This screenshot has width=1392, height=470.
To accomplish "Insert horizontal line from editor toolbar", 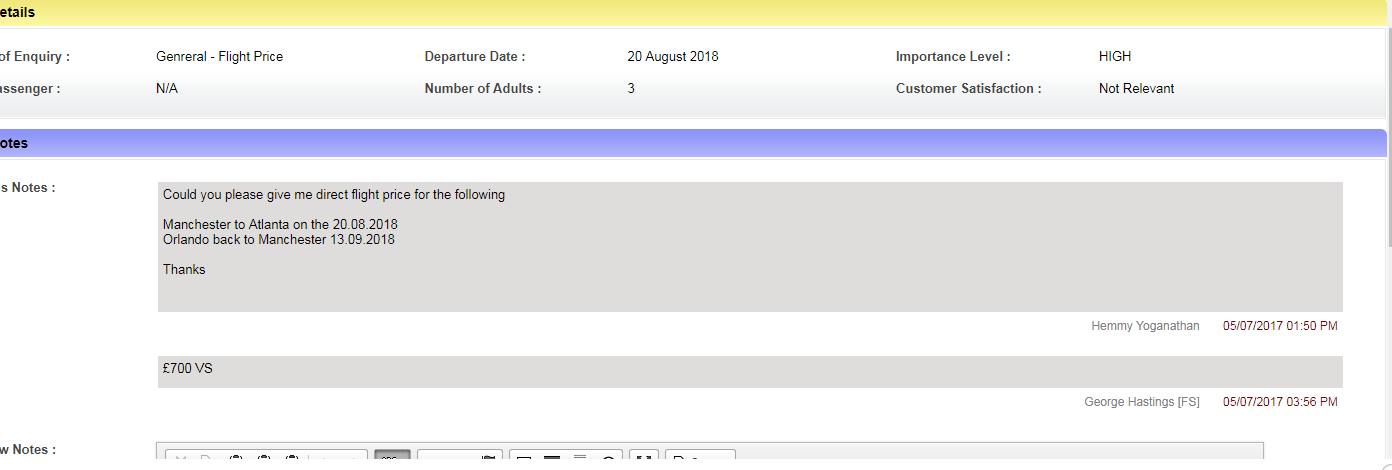I will coord(552,460).
